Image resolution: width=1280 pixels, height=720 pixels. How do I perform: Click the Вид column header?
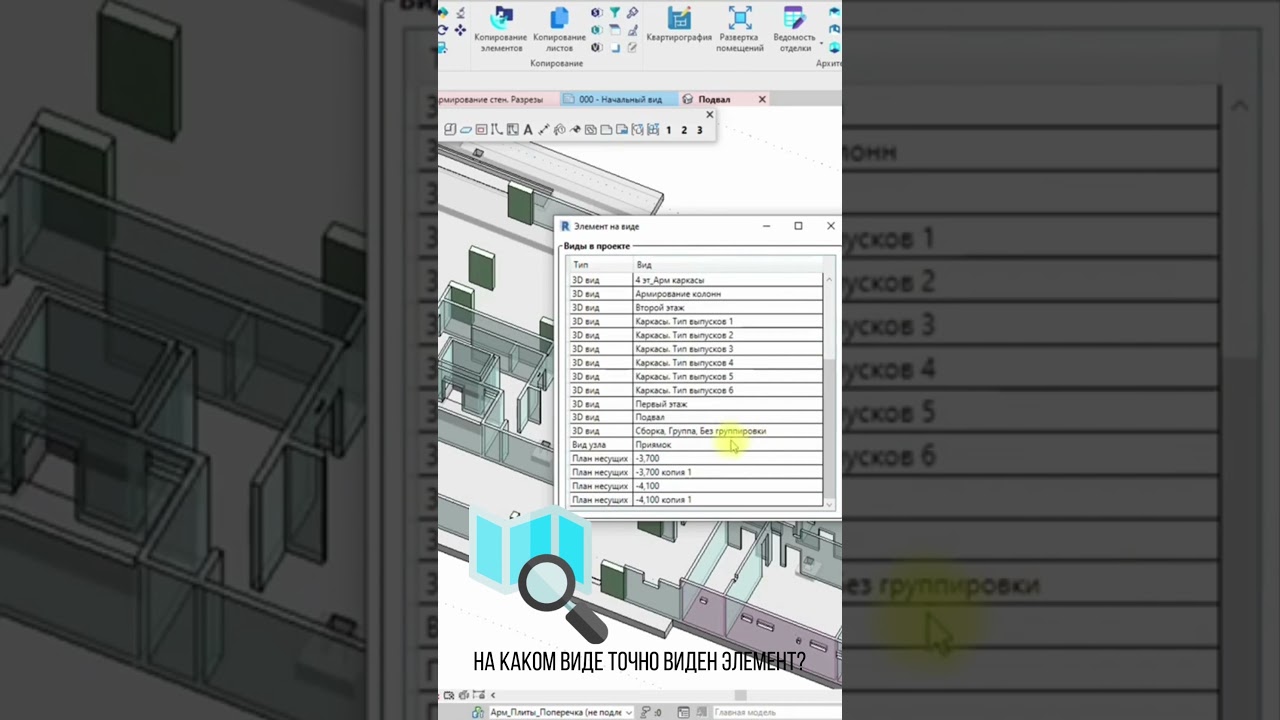(728, 265)
